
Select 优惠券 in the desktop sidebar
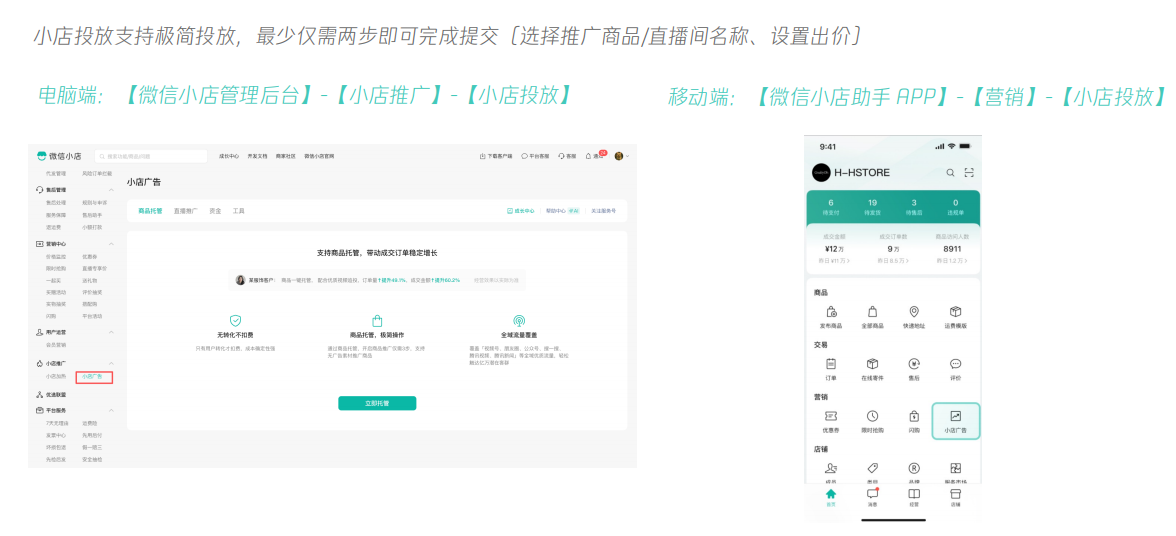90,257
